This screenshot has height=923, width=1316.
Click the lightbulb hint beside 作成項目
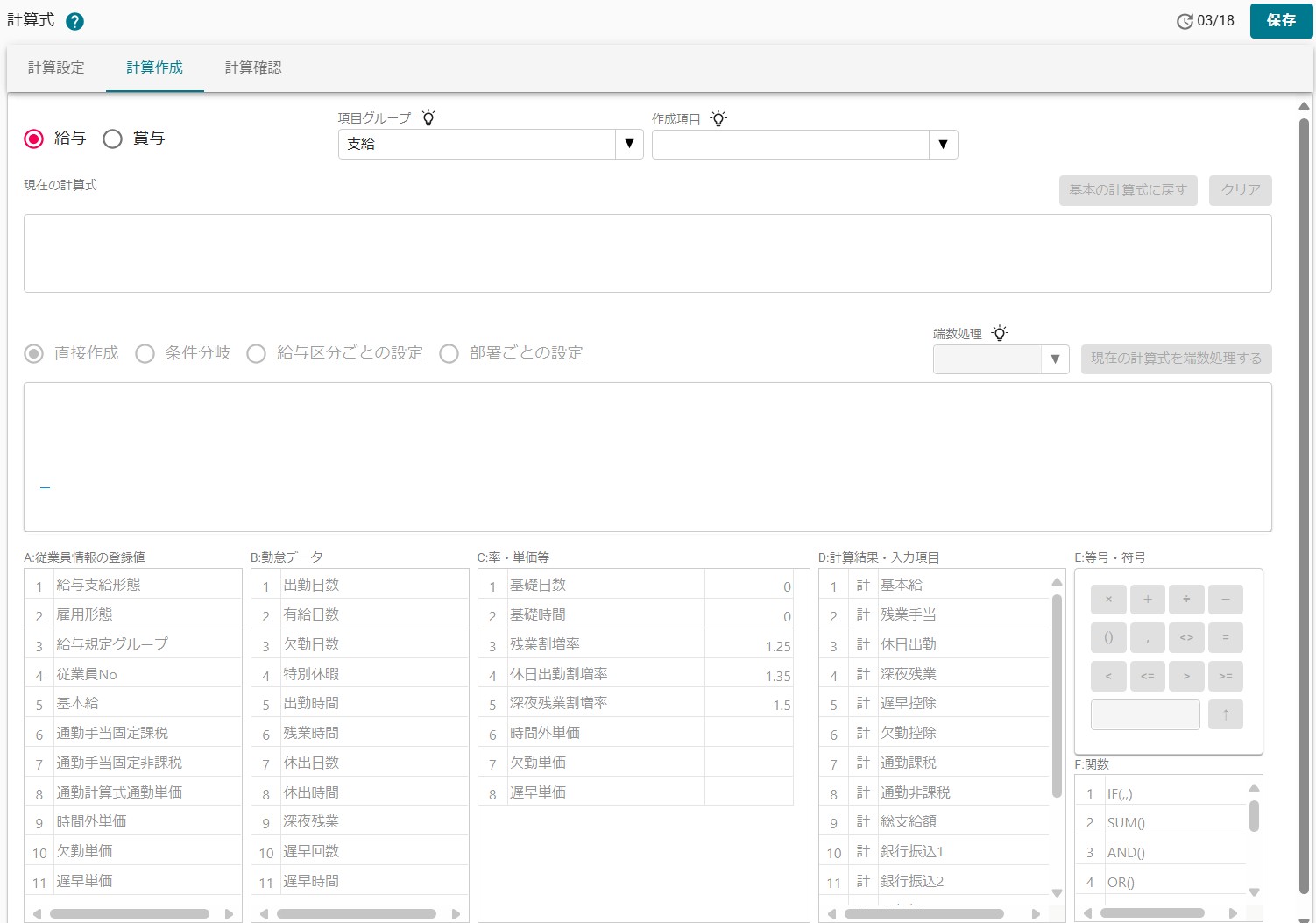click(x=718, y=118)
